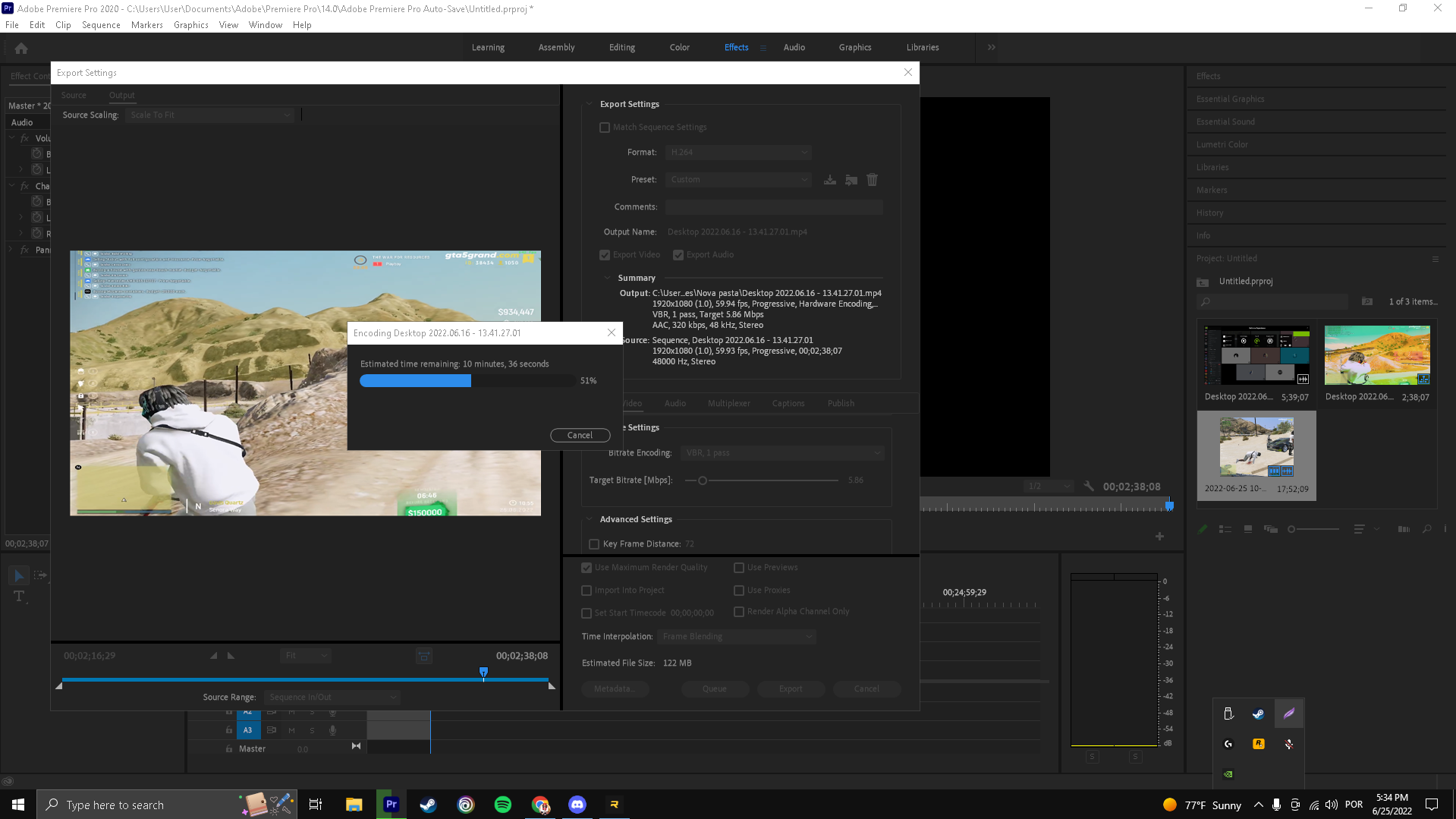The image size is (1456, 819).
Task: Open Discord from the taskbar
Action: [577, 805]
